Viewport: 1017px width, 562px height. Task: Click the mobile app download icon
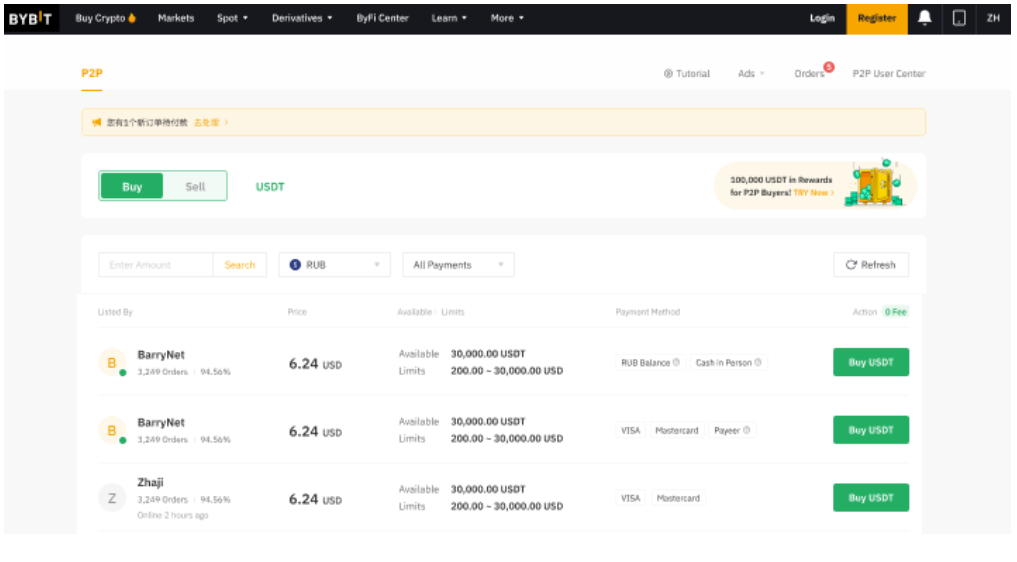pos(959,18)
